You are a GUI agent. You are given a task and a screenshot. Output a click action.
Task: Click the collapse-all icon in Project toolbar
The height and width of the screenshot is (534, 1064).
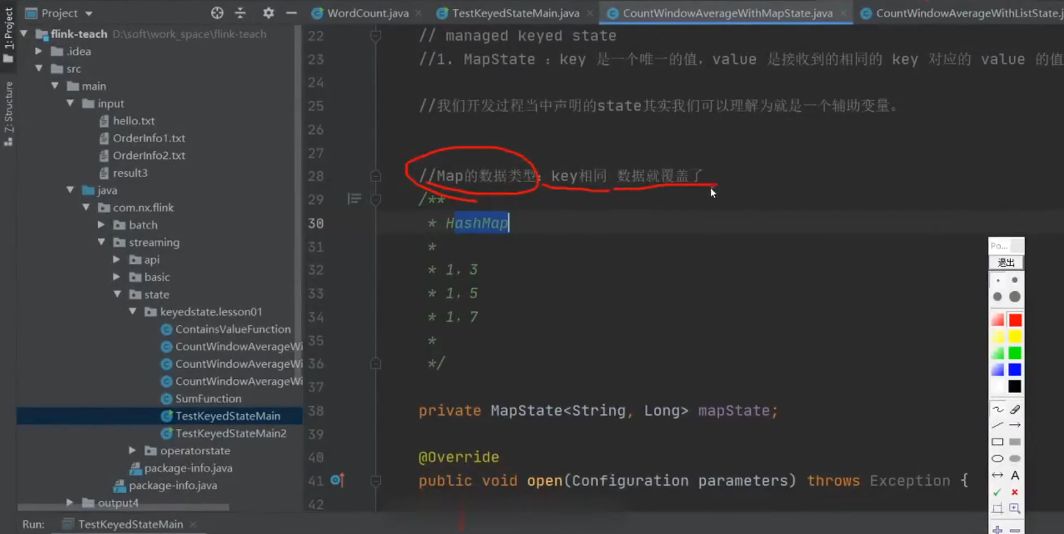click(240, 13)
